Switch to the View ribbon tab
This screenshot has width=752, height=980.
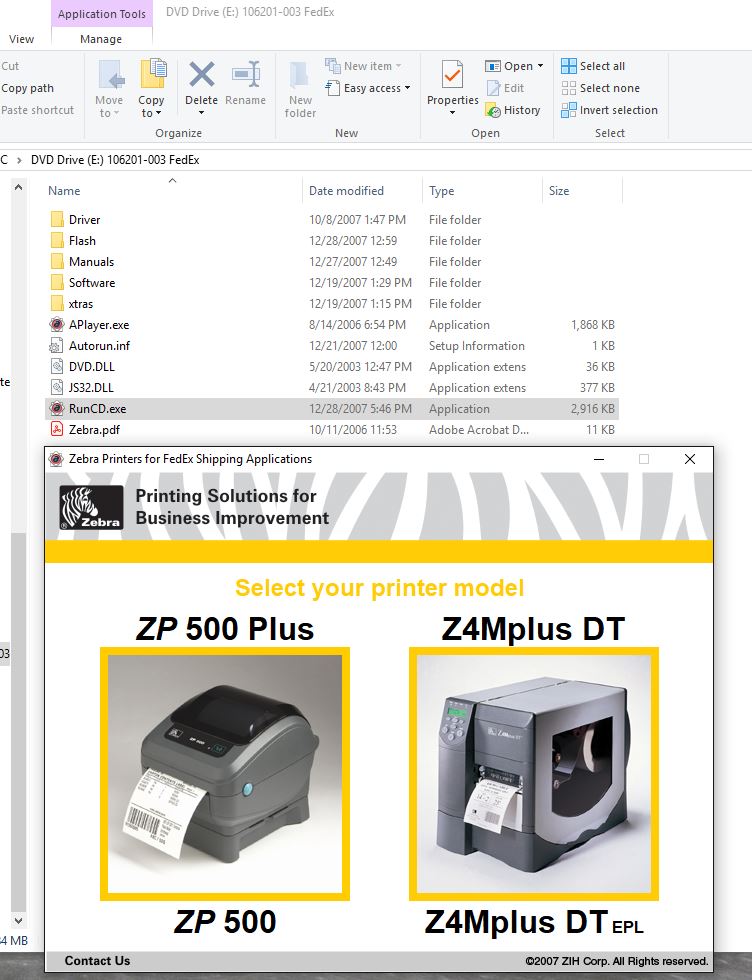(x=21, y=39)
